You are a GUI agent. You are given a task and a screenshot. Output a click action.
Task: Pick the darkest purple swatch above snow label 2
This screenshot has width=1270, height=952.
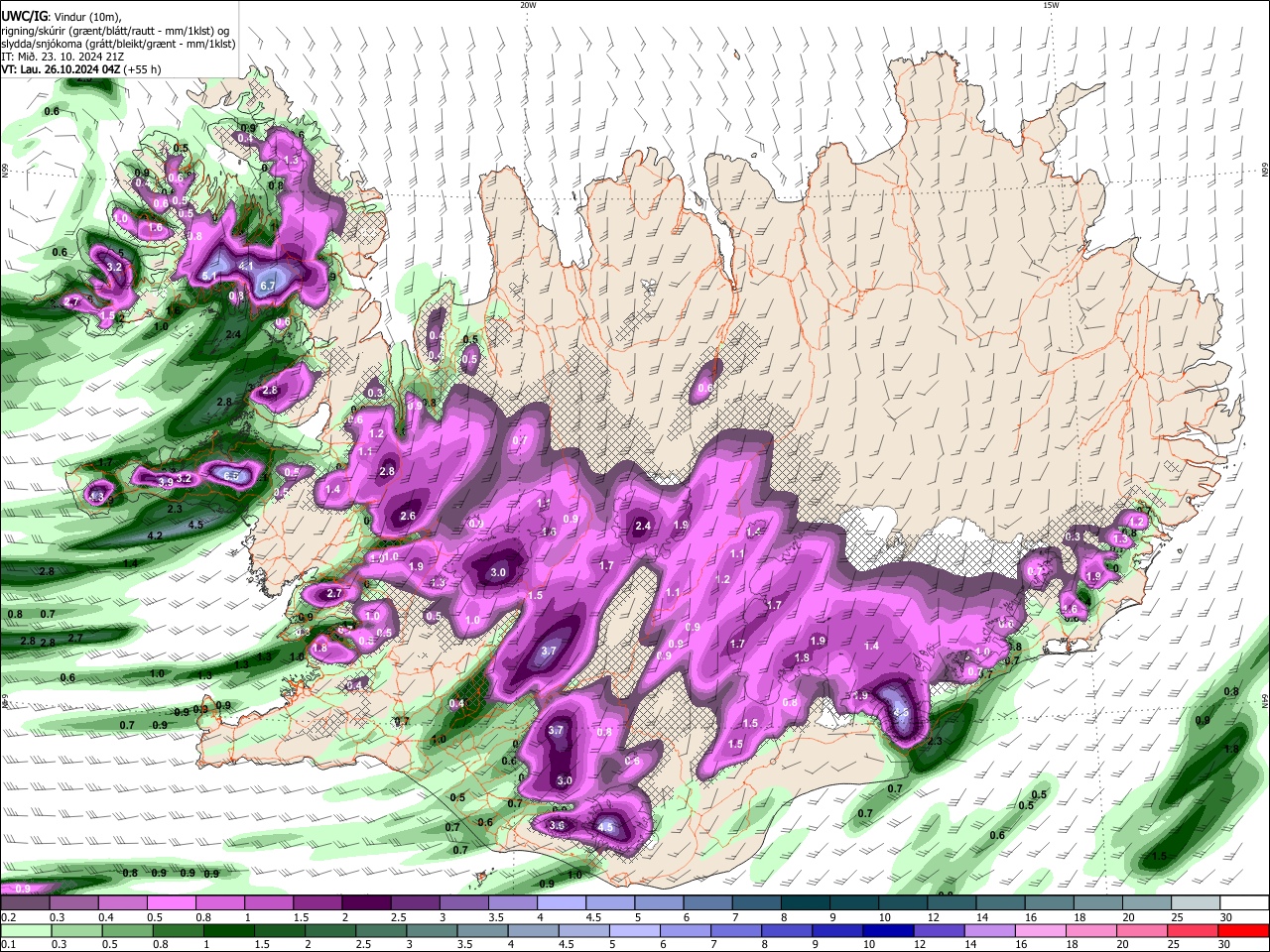[366, 903]
